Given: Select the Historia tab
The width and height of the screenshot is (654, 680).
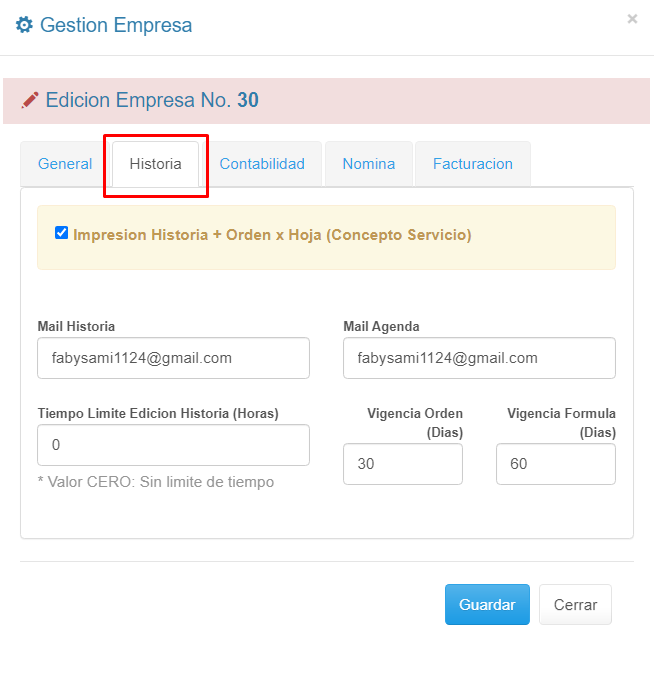Looking at the screenshot, I should (155, 164).
